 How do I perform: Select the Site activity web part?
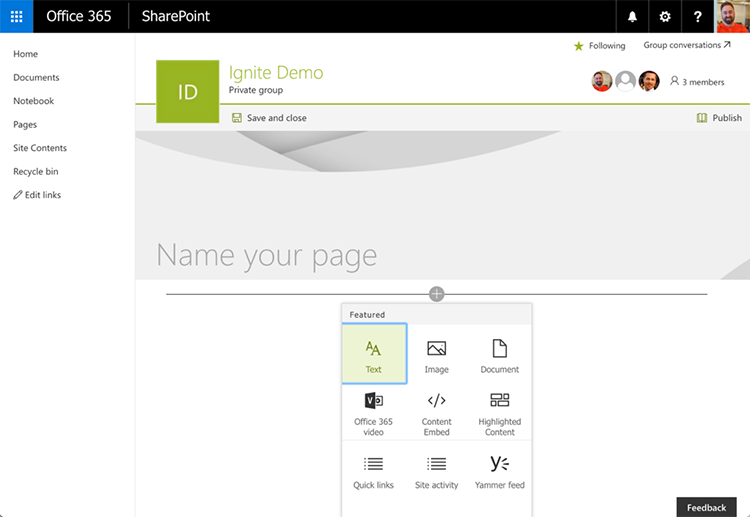(x=436, y=473)
